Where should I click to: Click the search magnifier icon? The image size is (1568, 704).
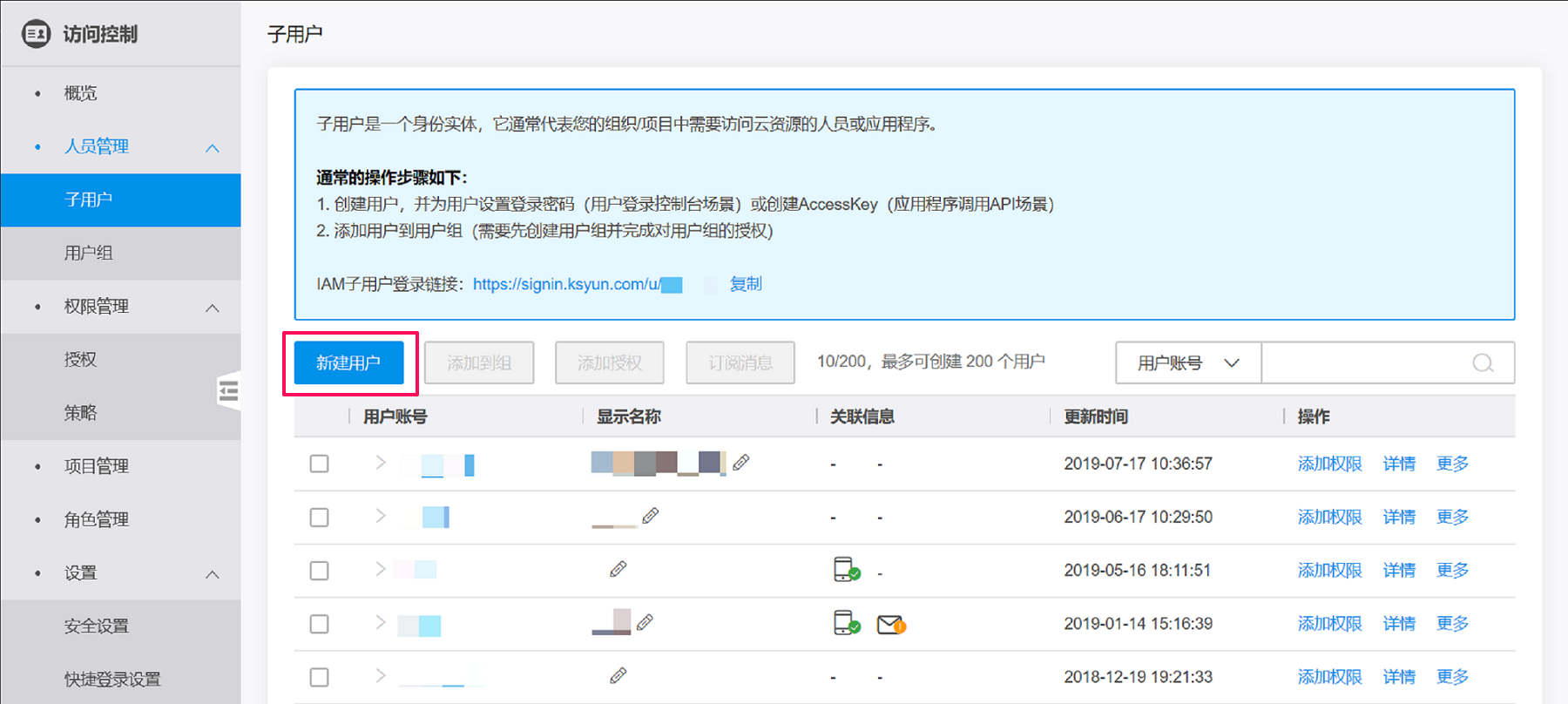tap(1483, 362)
